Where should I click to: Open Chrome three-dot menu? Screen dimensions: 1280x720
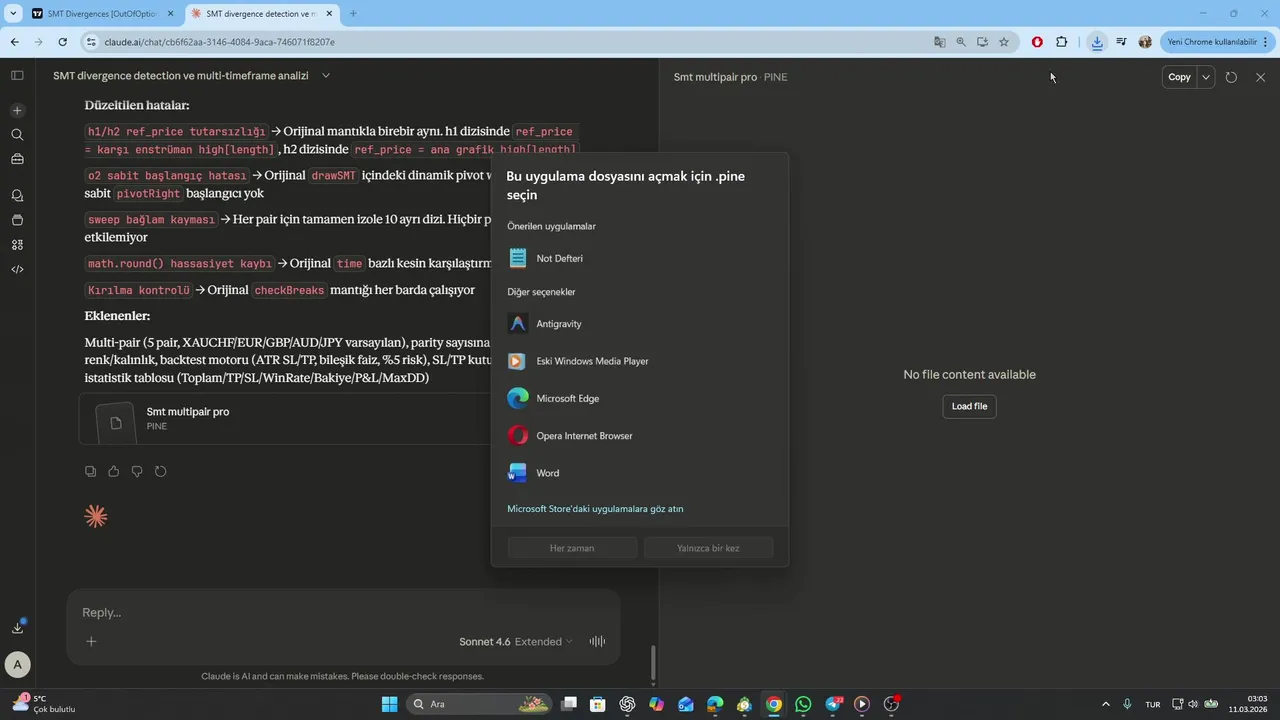[1266, 42]
